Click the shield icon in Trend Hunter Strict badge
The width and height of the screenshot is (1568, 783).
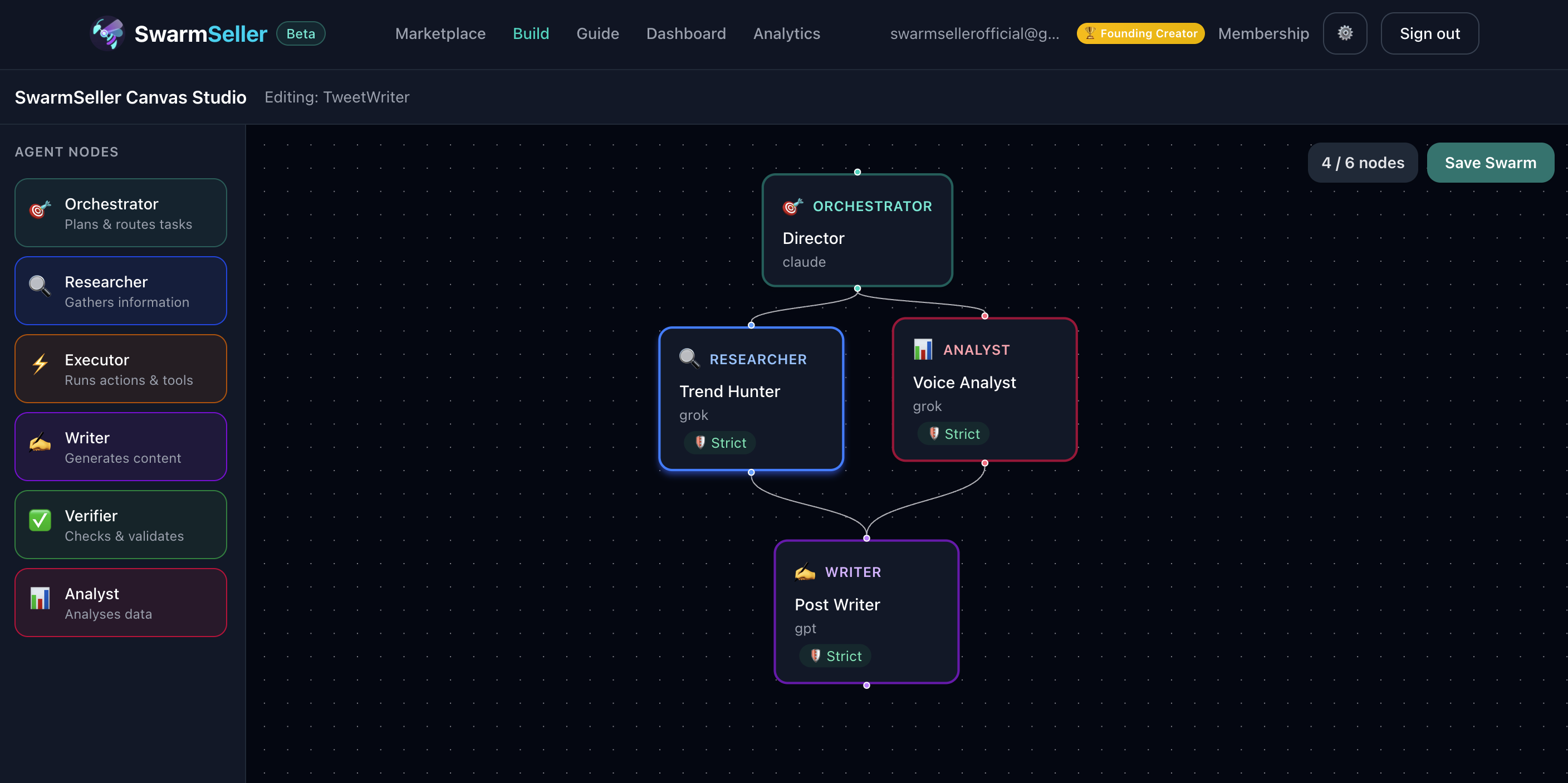(x=700, y=443)
